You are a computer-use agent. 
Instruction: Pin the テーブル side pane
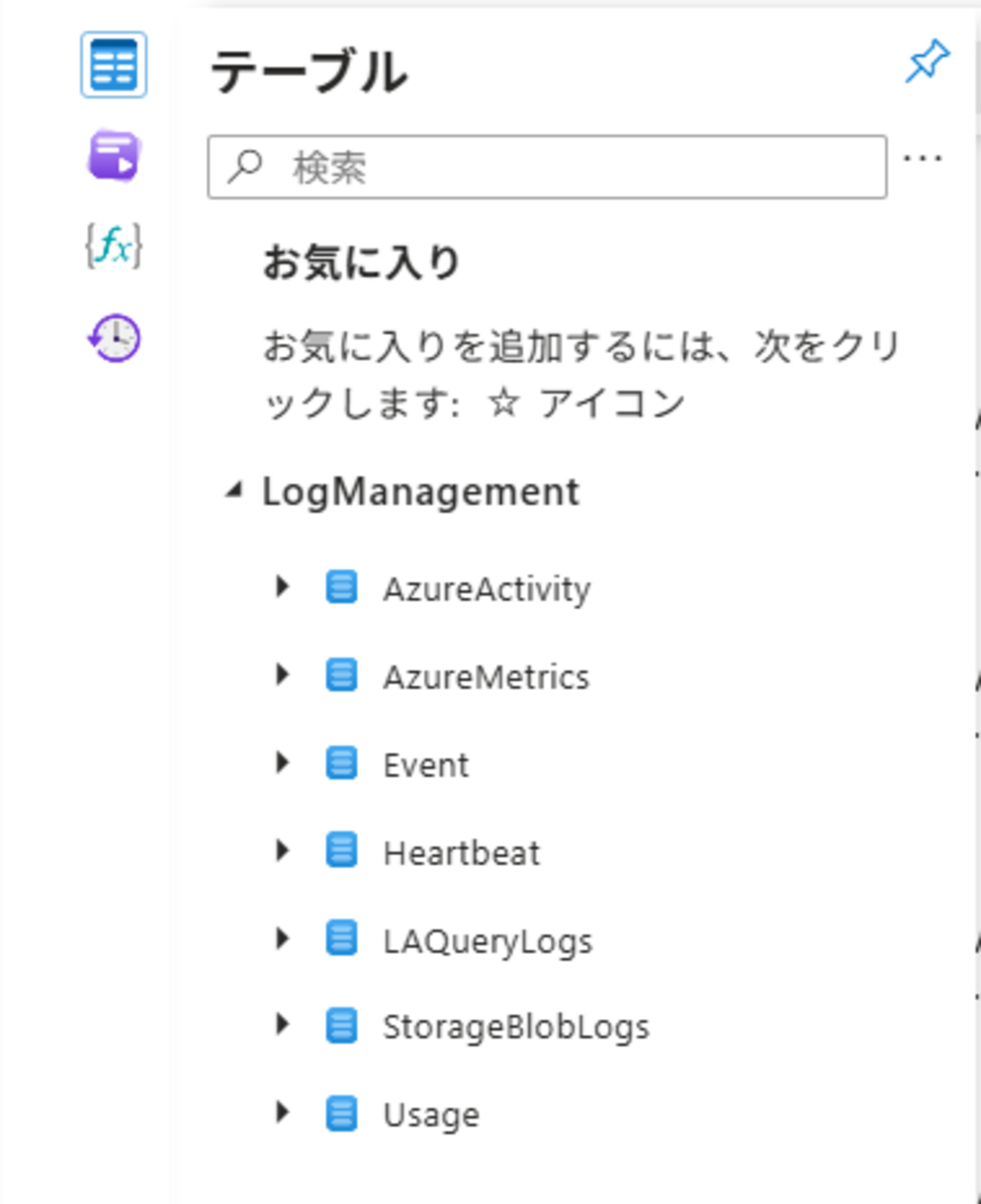927,60
